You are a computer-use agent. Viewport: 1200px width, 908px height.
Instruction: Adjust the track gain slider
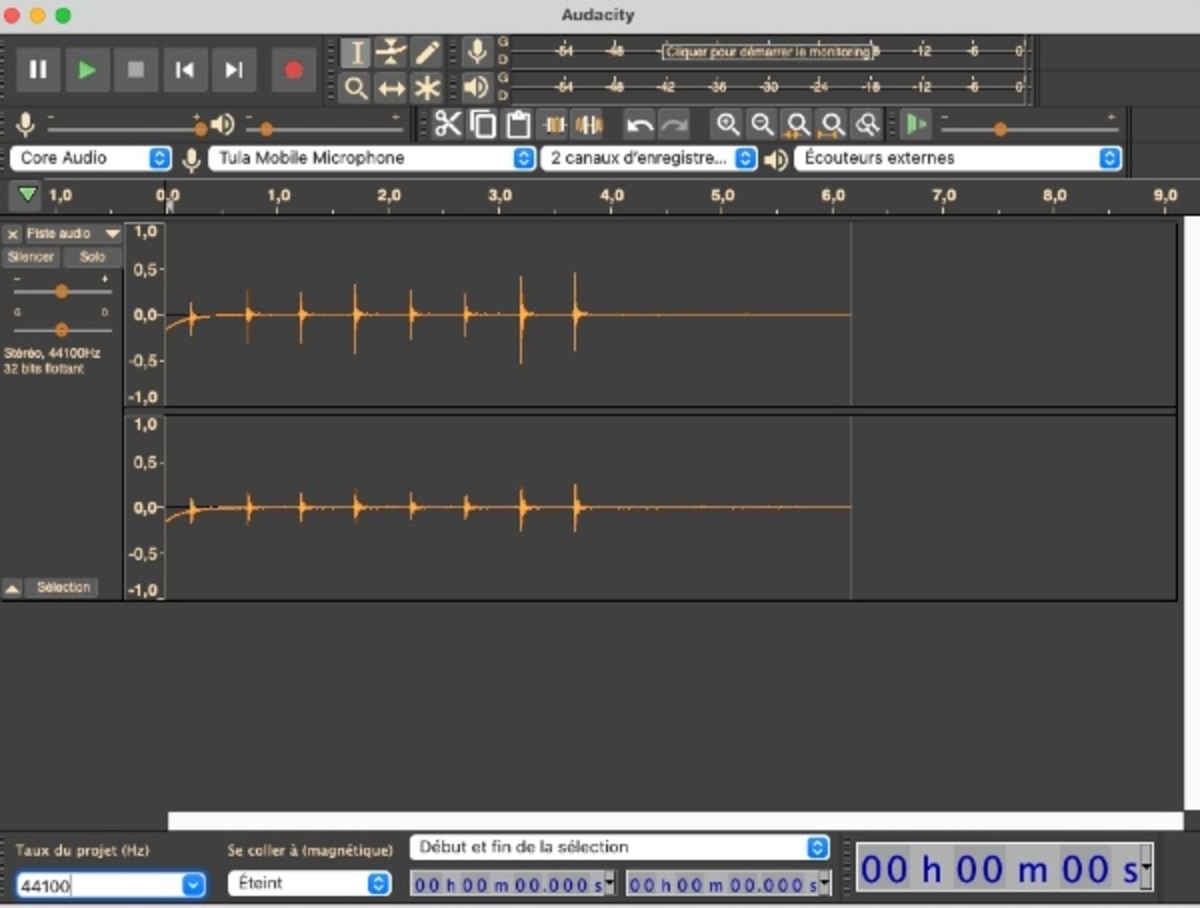(62, 291)
